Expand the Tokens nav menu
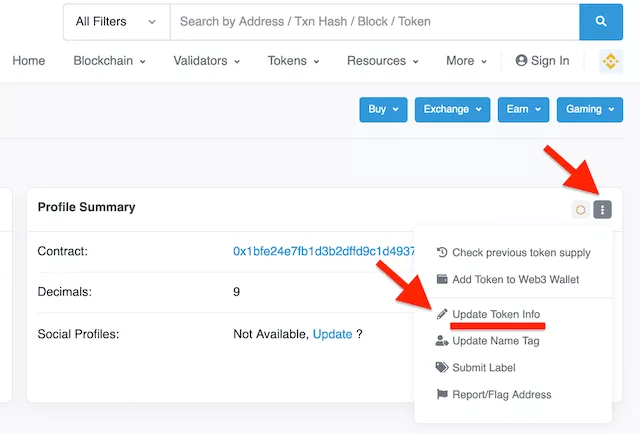Image resolution: width=640 pixels, height=434 pixels. tap(293, 61)
